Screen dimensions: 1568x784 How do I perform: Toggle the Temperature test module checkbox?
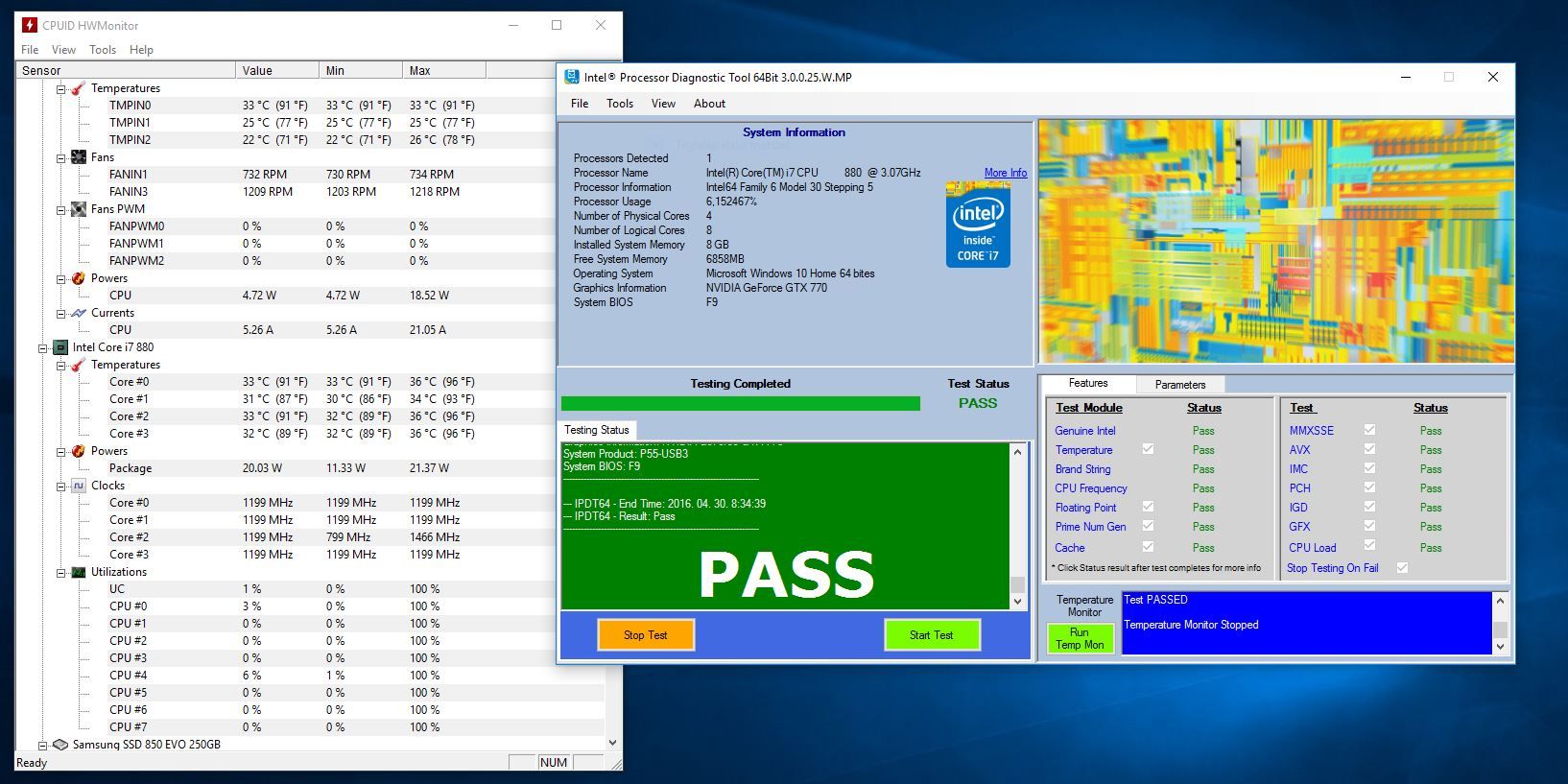tap(1148, 449)
